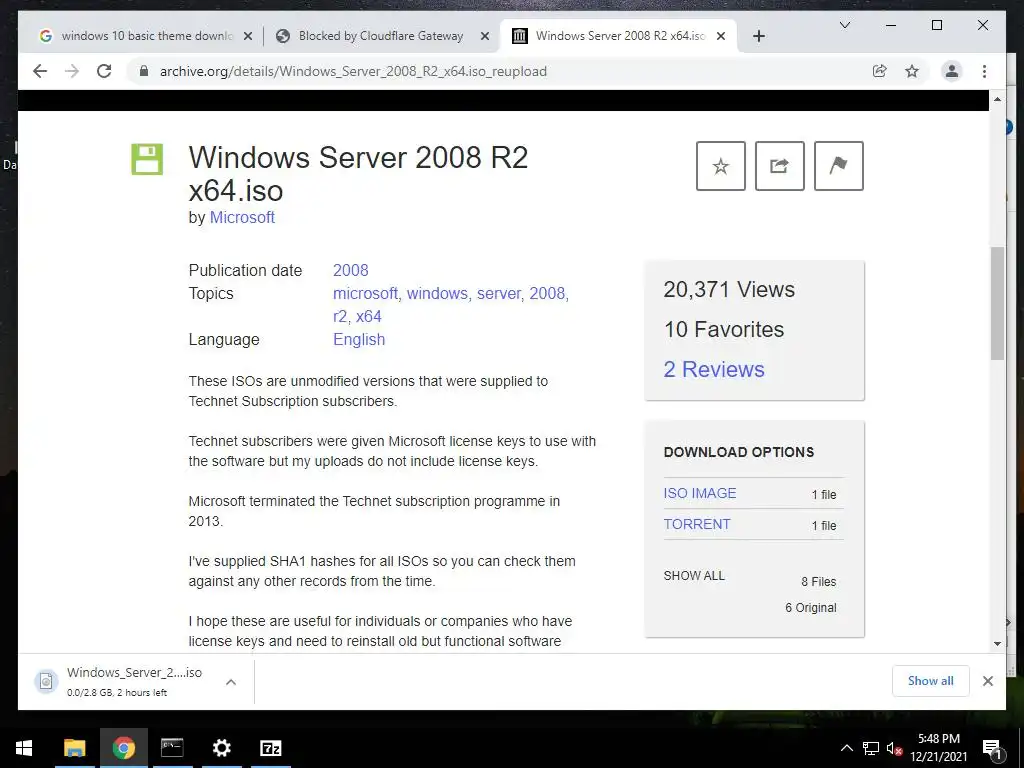Screen dimensions: 1024x768
Task: Click the downloading ISO file icon in download bar
Action: [x=46, y=682]
